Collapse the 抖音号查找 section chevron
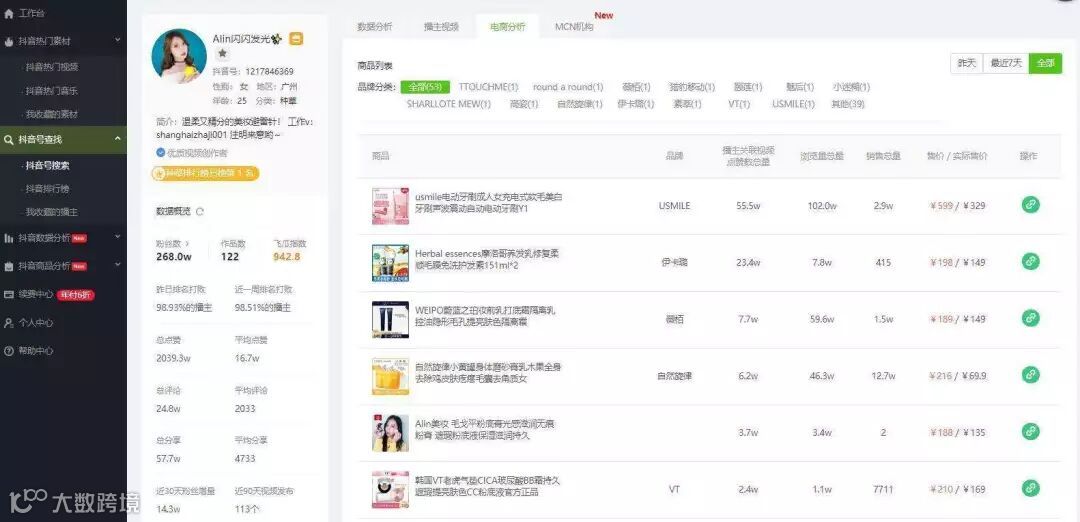Viewport: 1080px width, 522px height. [117, 139]
